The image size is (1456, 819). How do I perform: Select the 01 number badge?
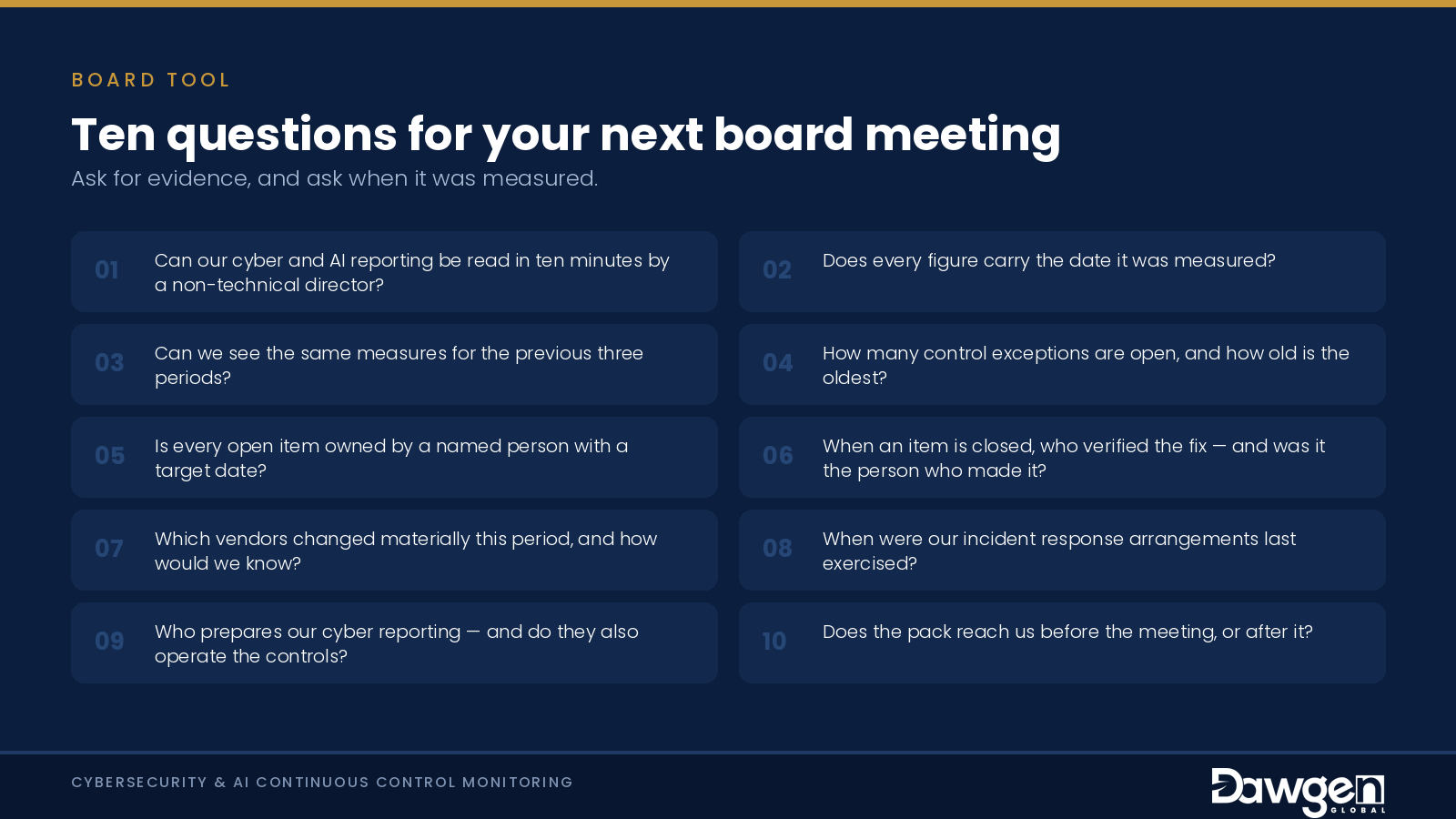pyautogui.click(x=106, y=270)
